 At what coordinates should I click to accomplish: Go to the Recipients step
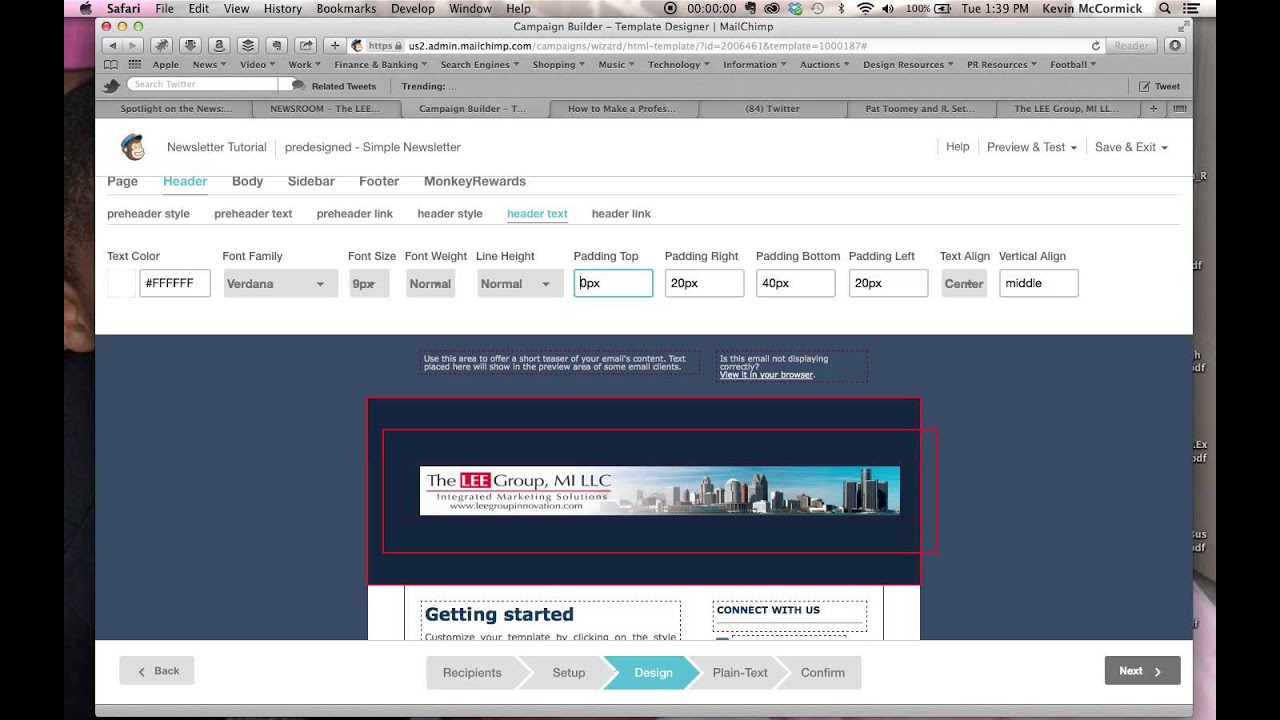pos(472,673)
